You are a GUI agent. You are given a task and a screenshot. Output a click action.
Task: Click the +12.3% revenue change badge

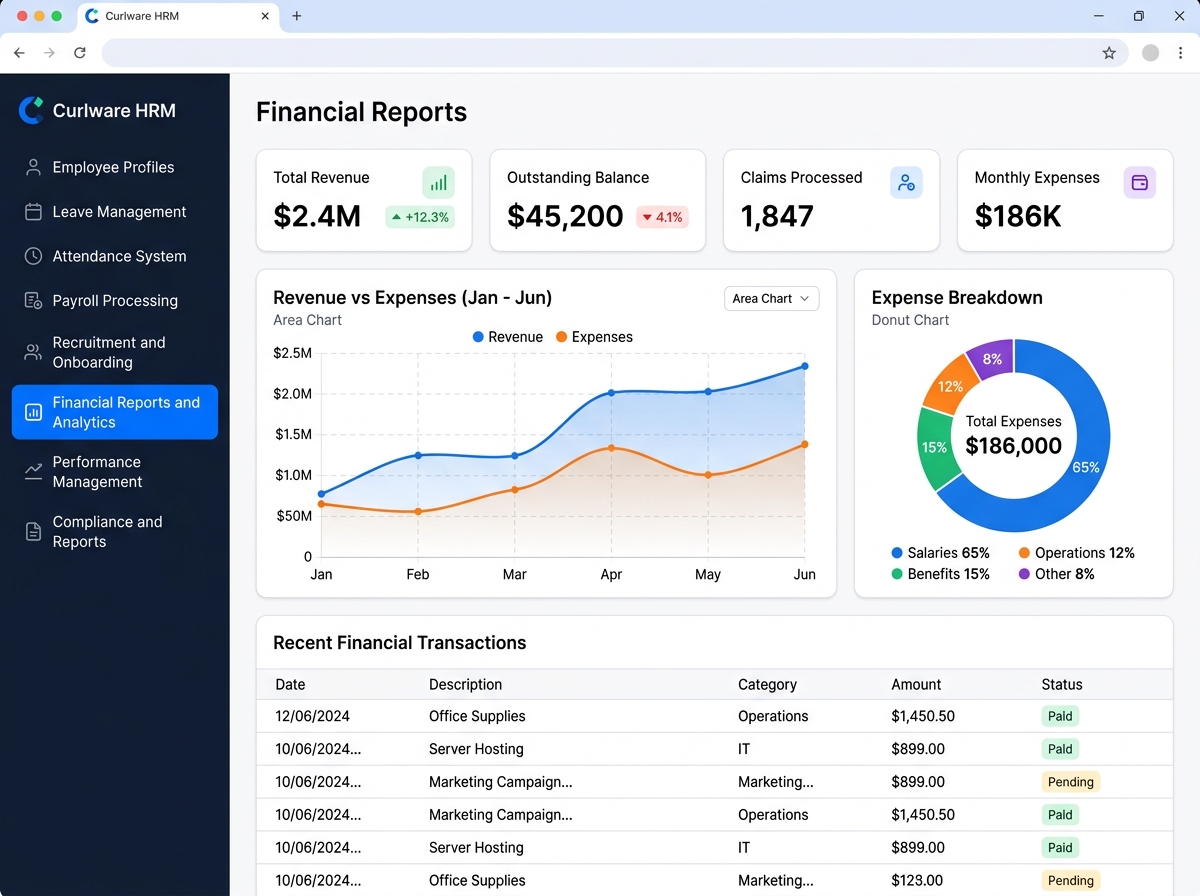420,217
